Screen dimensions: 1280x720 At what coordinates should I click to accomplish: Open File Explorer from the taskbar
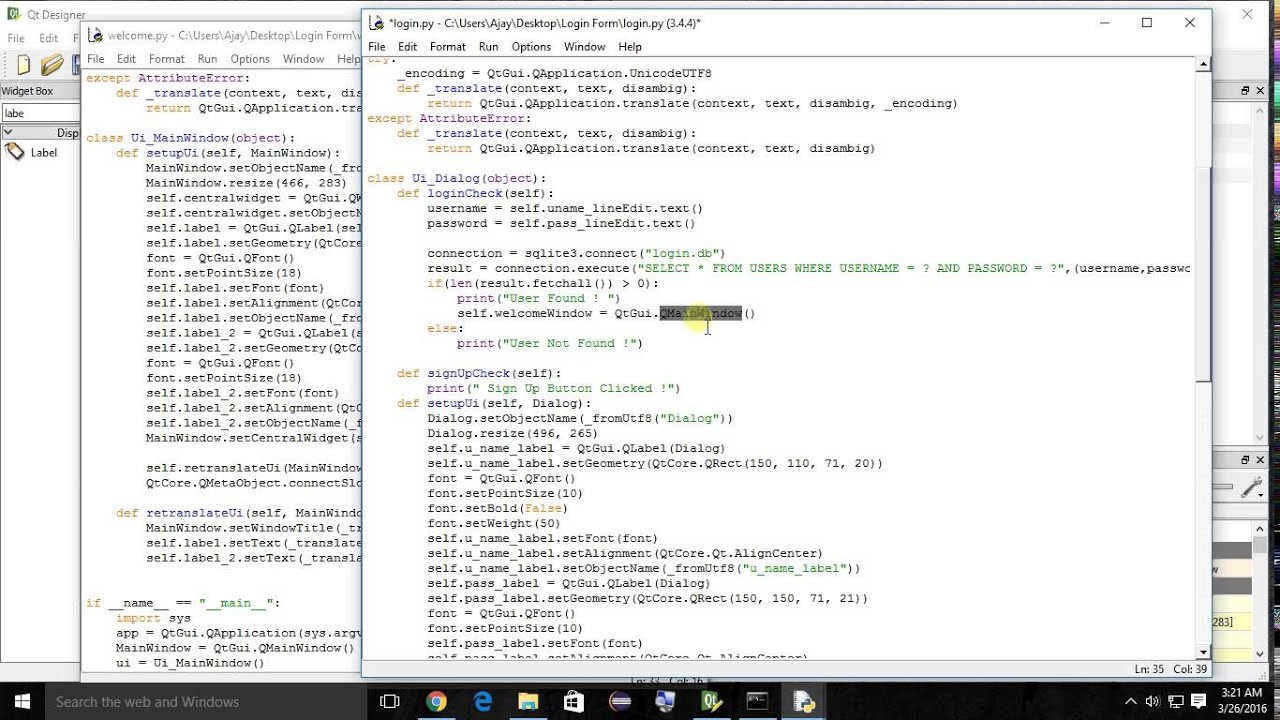(x=528, y=701)
